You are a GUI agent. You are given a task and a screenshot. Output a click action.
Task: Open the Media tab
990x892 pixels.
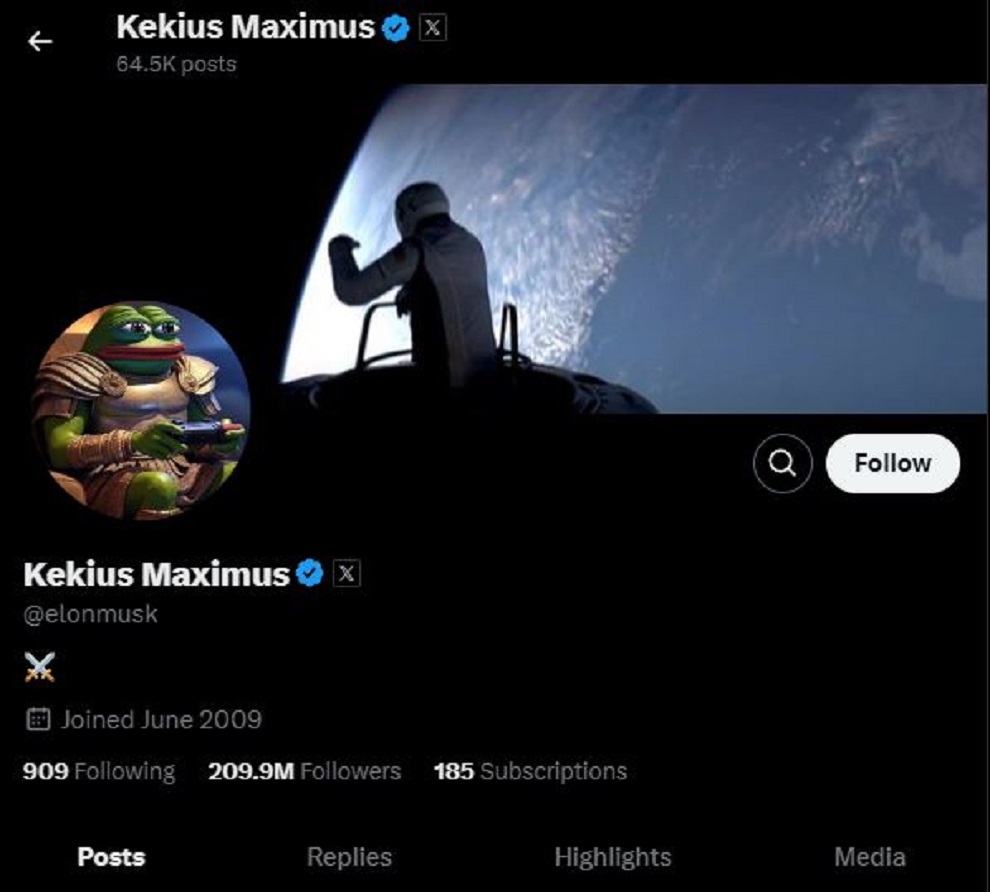coord(869,857)
